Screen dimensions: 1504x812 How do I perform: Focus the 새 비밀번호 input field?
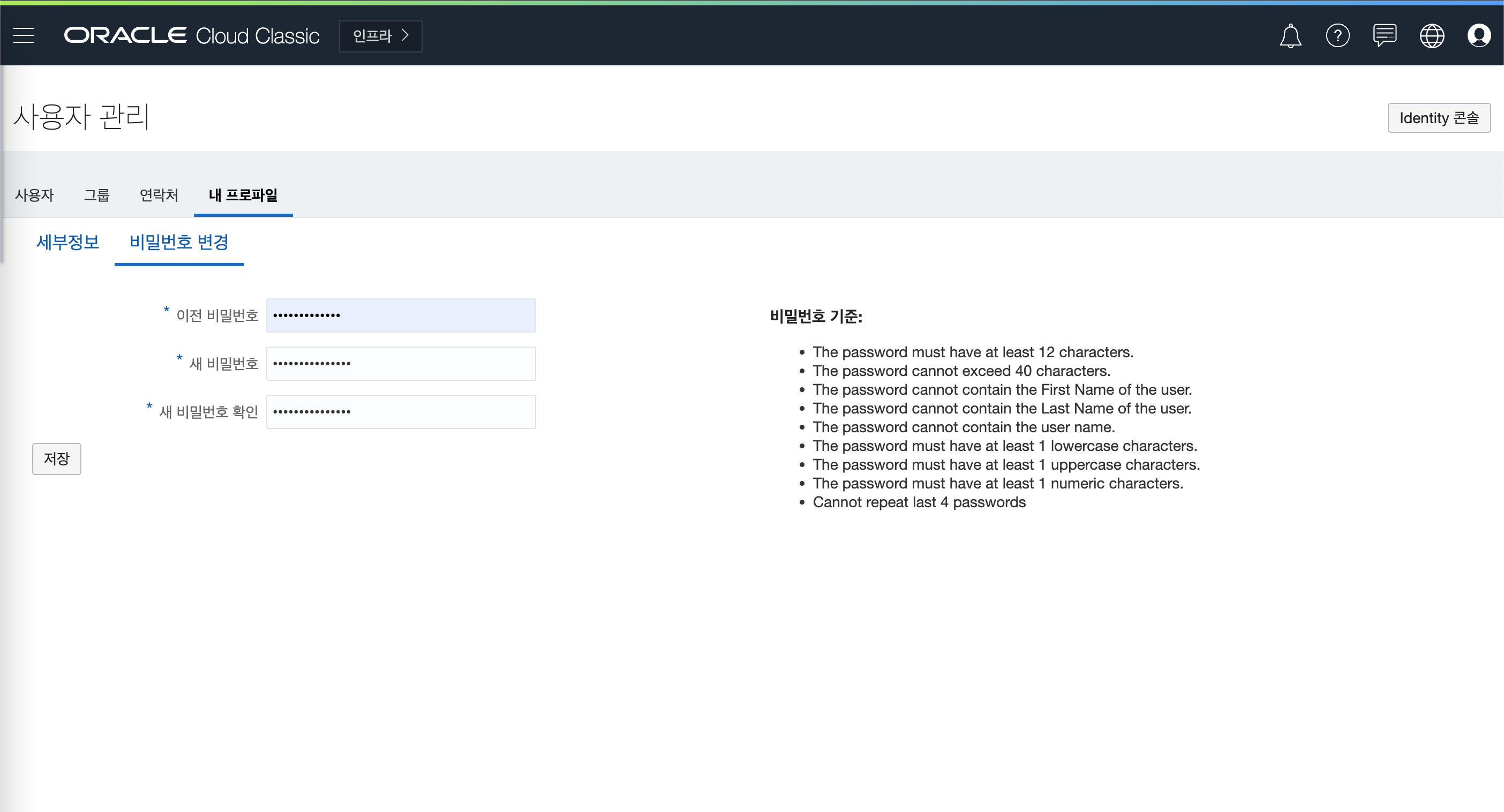pyautogui.click(x=401, y=364)
